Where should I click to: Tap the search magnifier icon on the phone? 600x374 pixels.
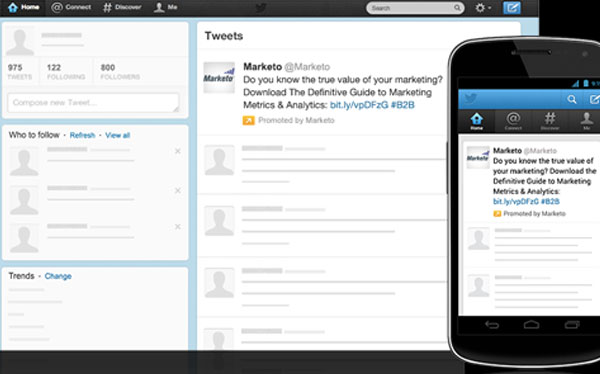[x=572, y=100]
